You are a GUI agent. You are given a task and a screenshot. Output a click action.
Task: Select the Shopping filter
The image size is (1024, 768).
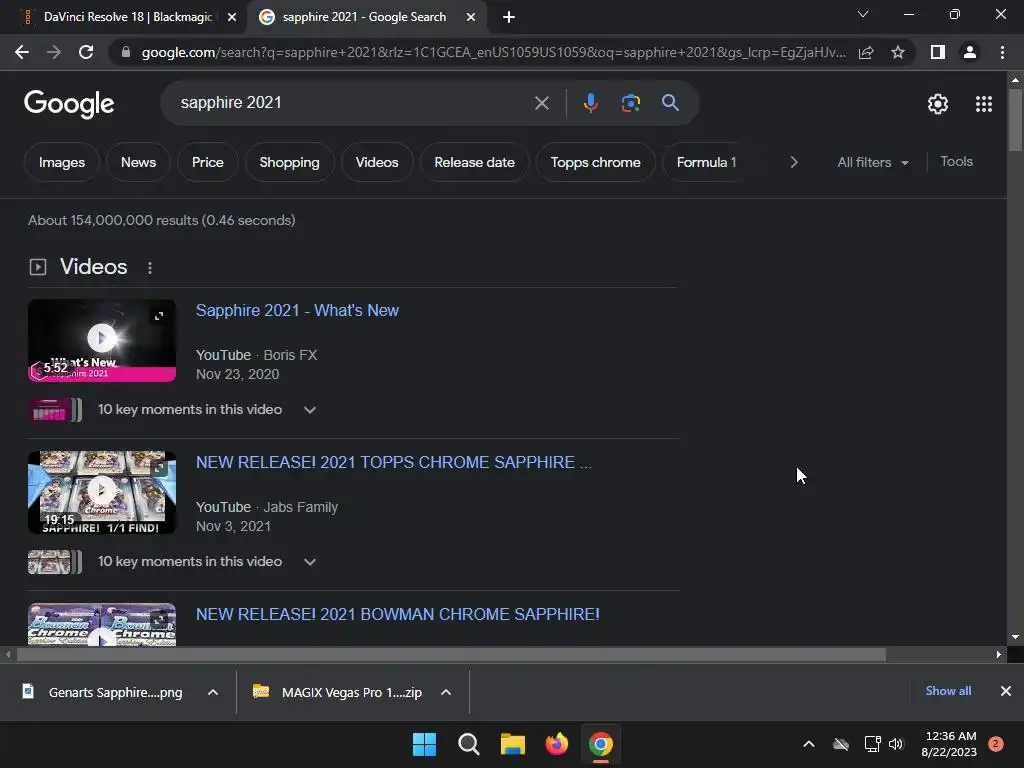coord(289,162)
